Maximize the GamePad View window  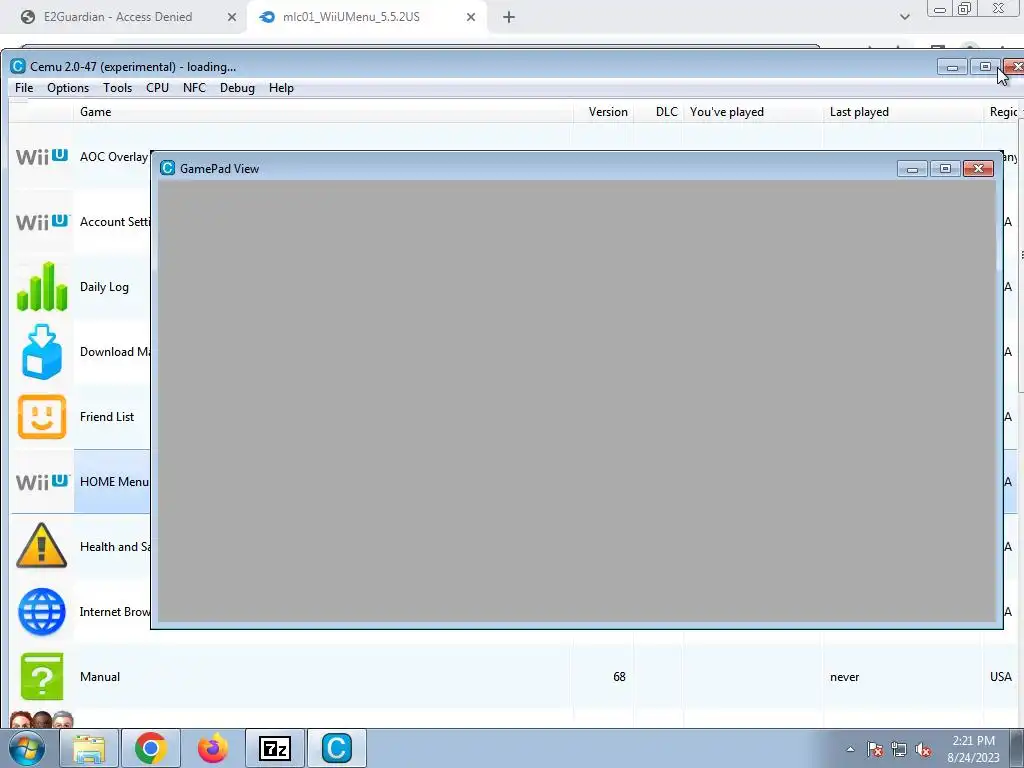(945, 169)
